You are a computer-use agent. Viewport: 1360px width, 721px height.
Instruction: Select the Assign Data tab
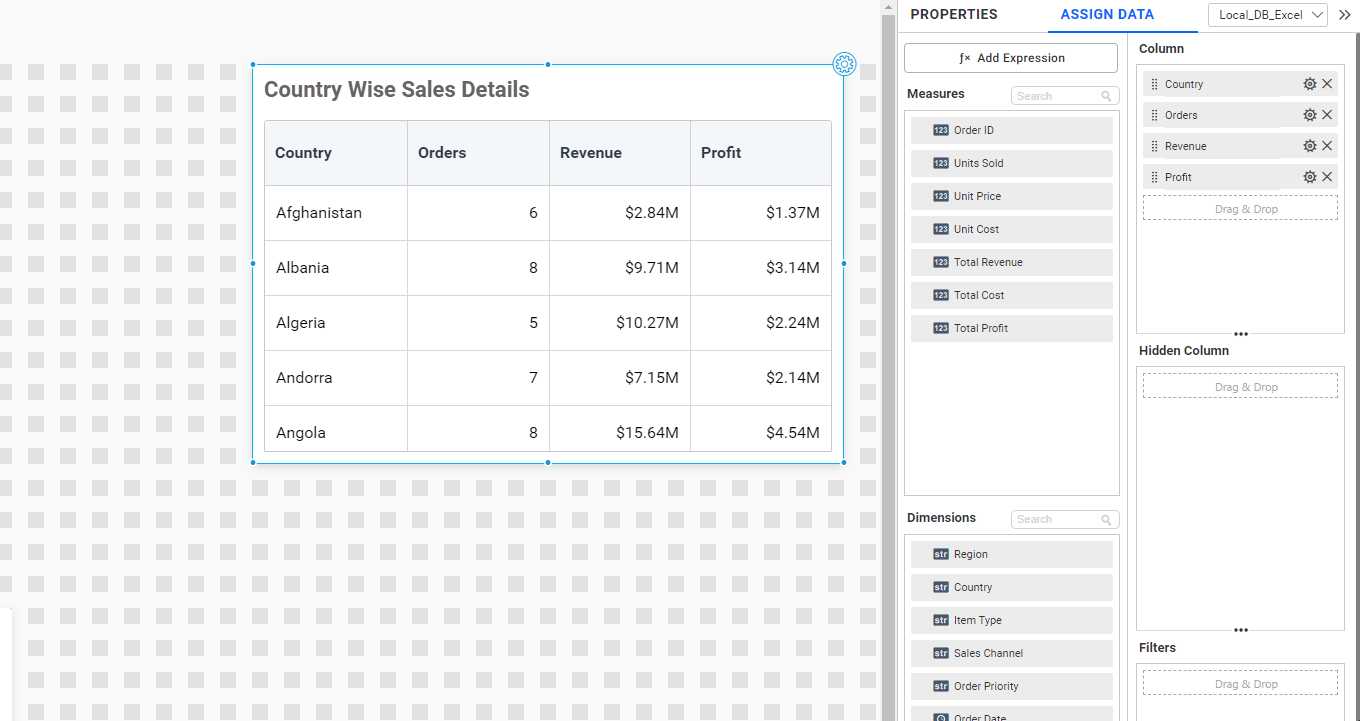(1107, 15)
